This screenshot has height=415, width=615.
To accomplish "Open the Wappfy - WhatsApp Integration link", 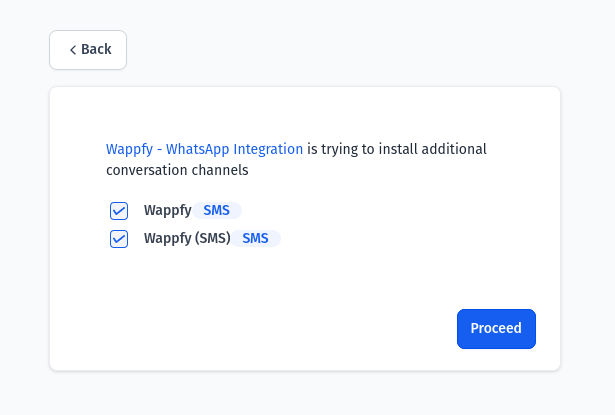I will pyautogui.click(x=204, y=149).
